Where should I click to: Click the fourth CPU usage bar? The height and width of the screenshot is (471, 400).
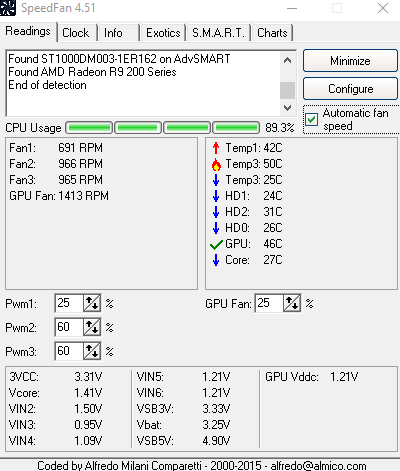pos(236,128)
